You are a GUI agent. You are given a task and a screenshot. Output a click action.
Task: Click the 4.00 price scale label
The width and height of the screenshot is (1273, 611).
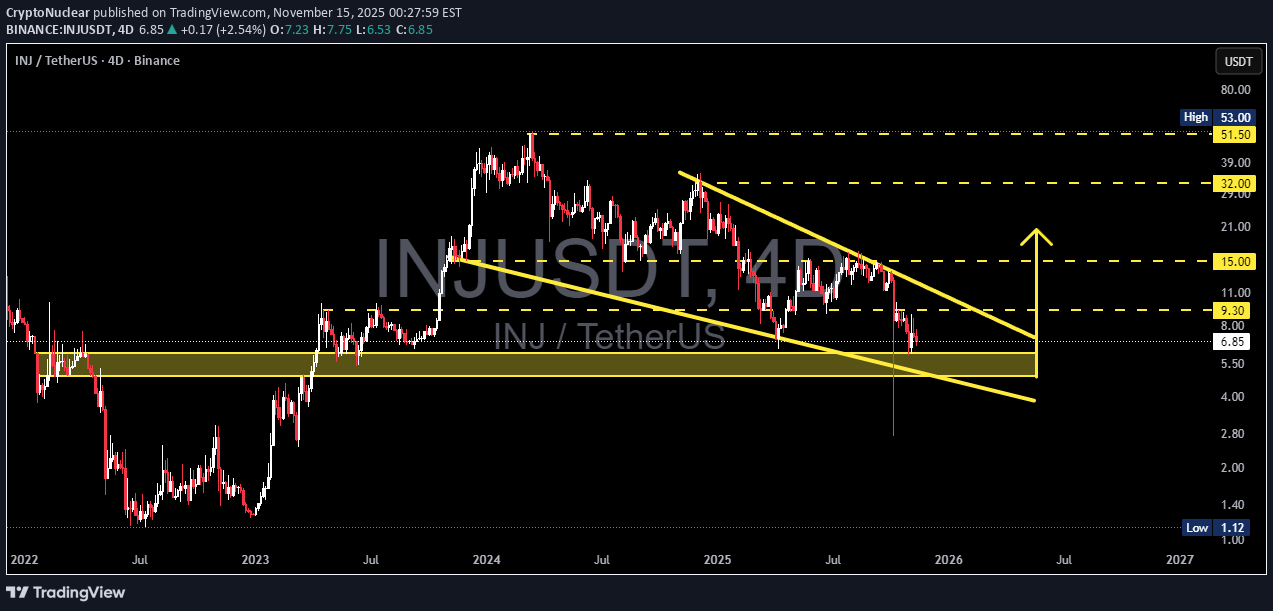click(x=1232, y=397)
